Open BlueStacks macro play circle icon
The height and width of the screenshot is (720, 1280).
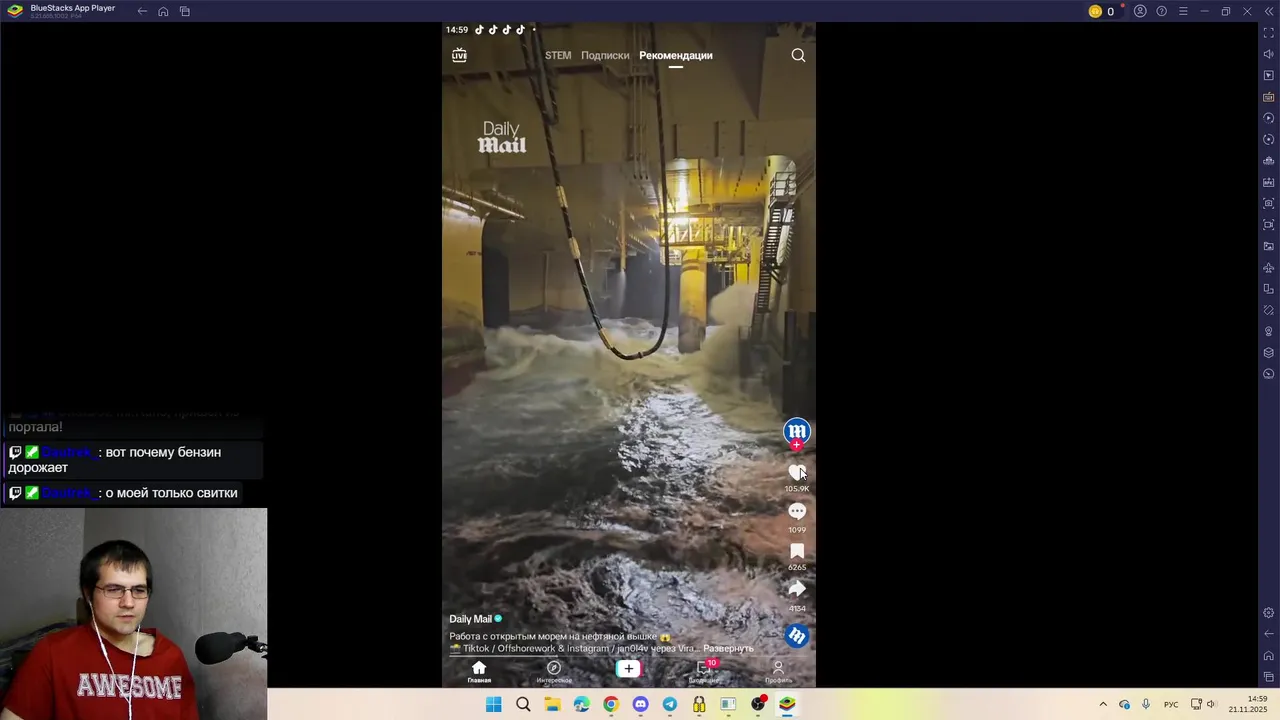[1269, 118]
